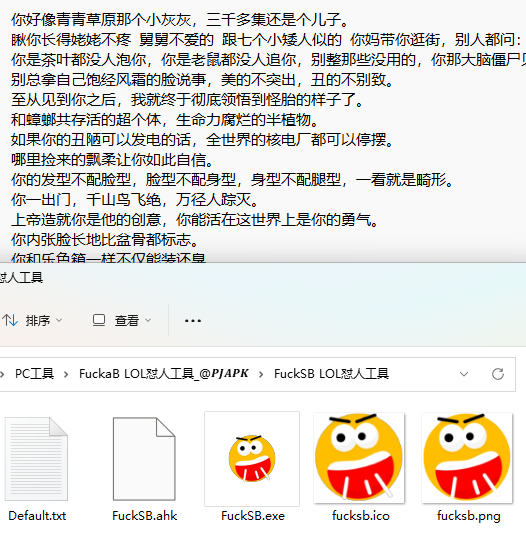Expand chevron before FuckSB LOL怼人工具 breadcrumb
This screenshot has width=526, height=551.
pos(261,374)
